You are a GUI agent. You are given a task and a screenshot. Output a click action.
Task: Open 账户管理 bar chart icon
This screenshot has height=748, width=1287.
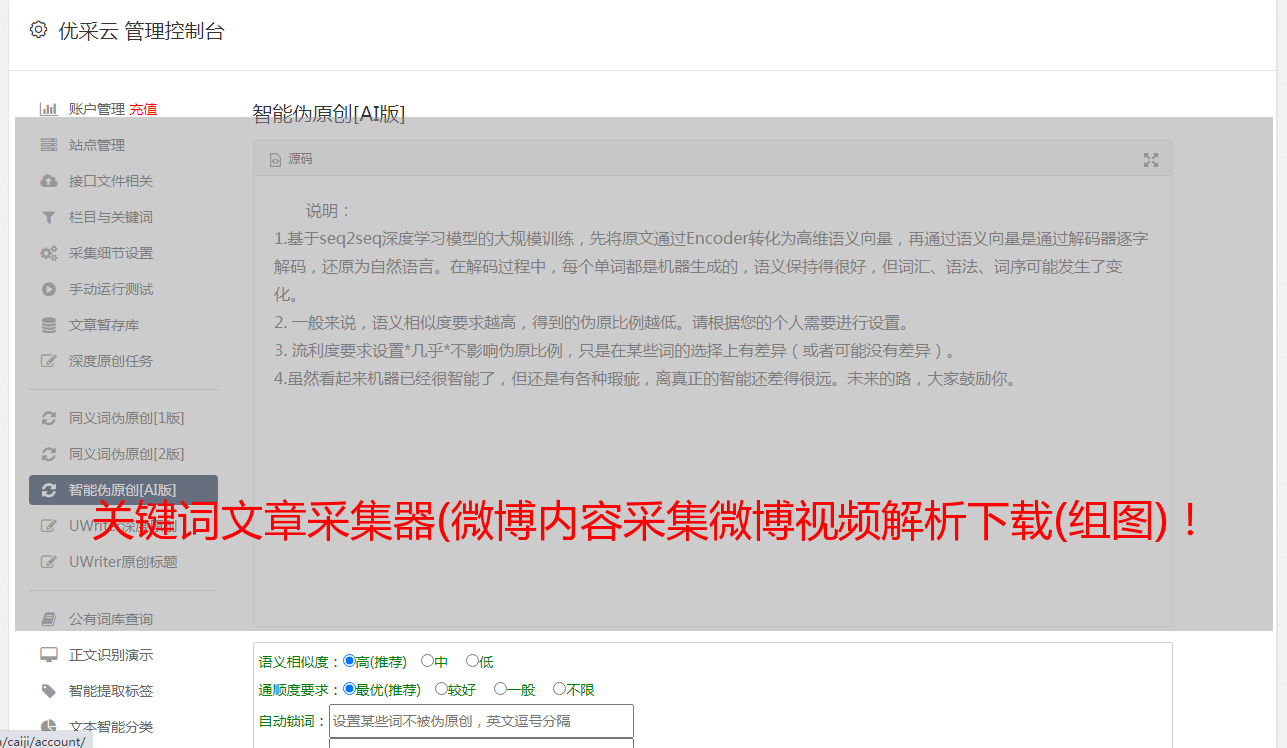[48, 109]
